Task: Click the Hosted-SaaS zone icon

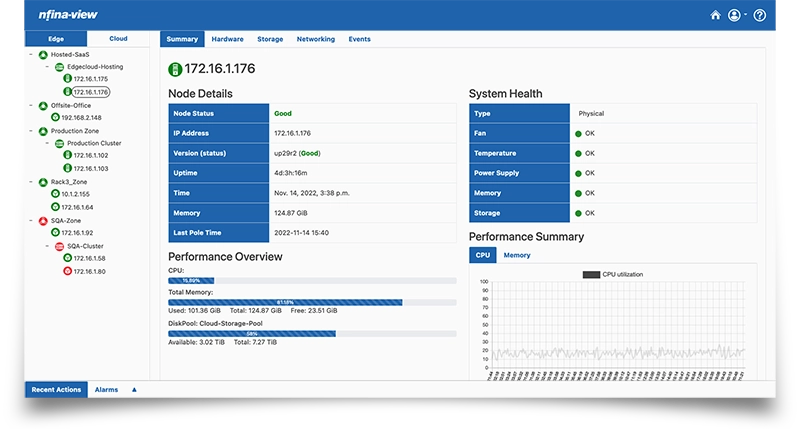Action: (x=42, y=54)
